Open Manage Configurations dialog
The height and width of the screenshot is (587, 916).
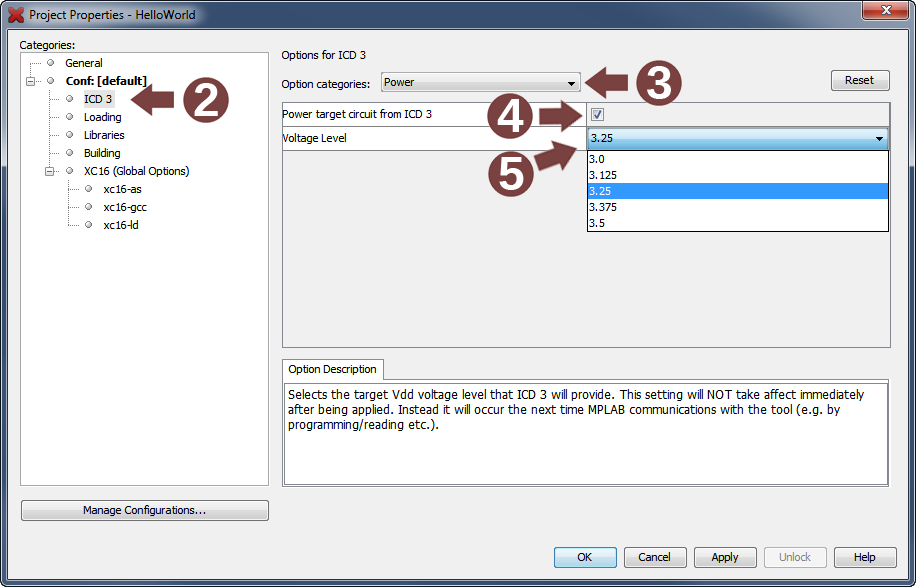(x=145, y=510)
